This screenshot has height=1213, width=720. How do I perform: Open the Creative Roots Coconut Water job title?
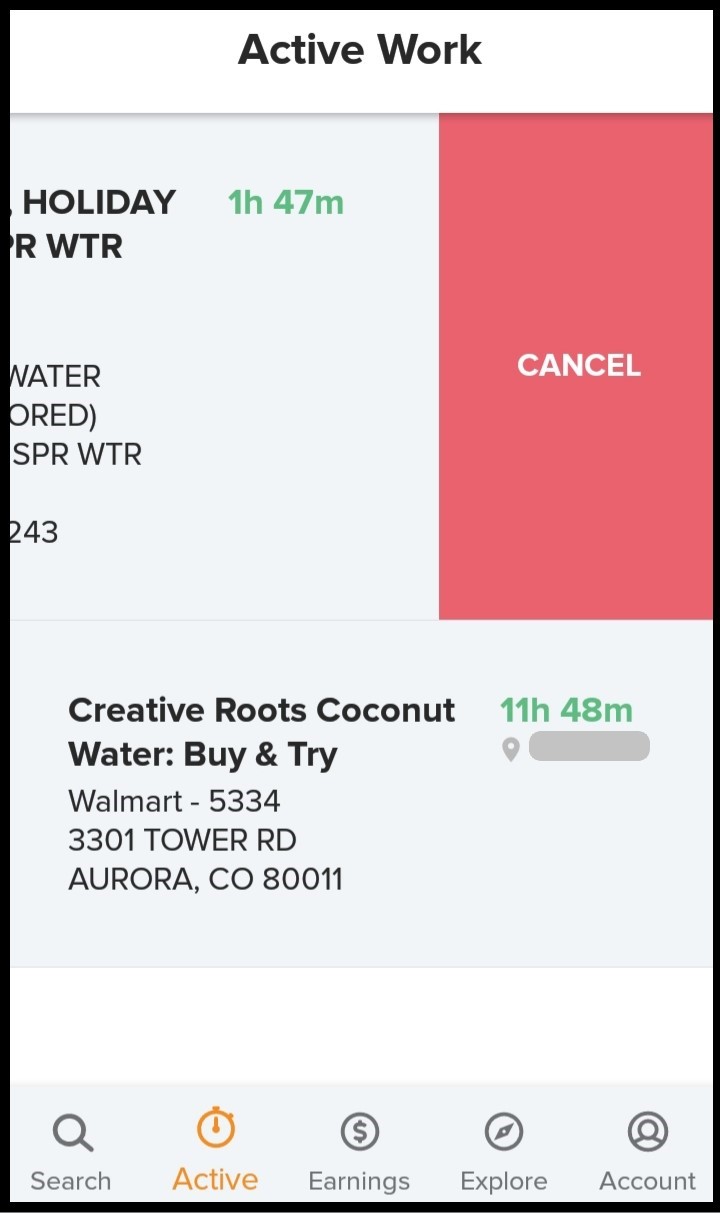tap(261, 732)
